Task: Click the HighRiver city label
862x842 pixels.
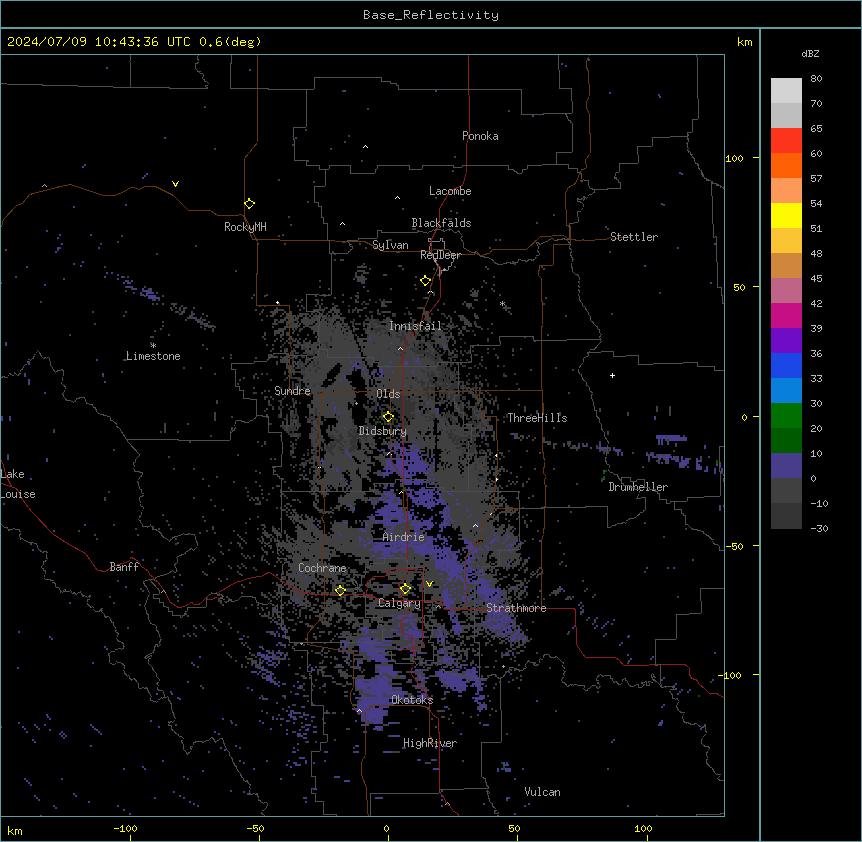Action: 430,743
